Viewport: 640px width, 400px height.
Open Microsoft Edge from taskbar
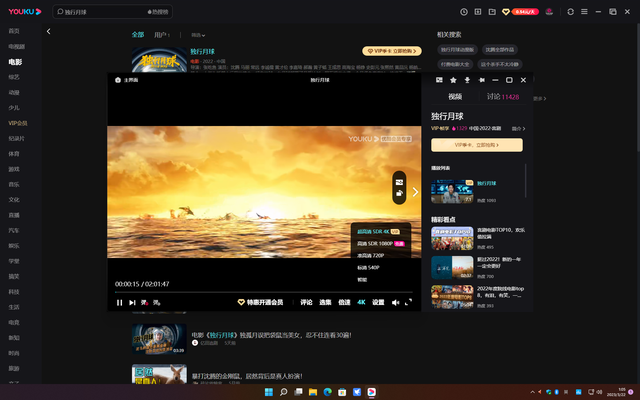[327, 392]
